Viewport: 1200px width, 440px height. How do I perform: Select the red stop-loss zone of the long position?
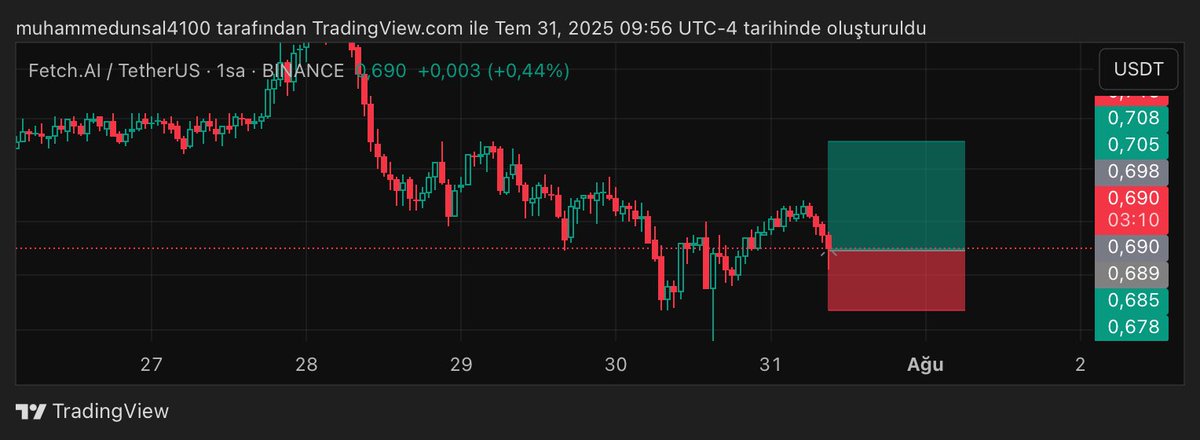tap(896, 280)
